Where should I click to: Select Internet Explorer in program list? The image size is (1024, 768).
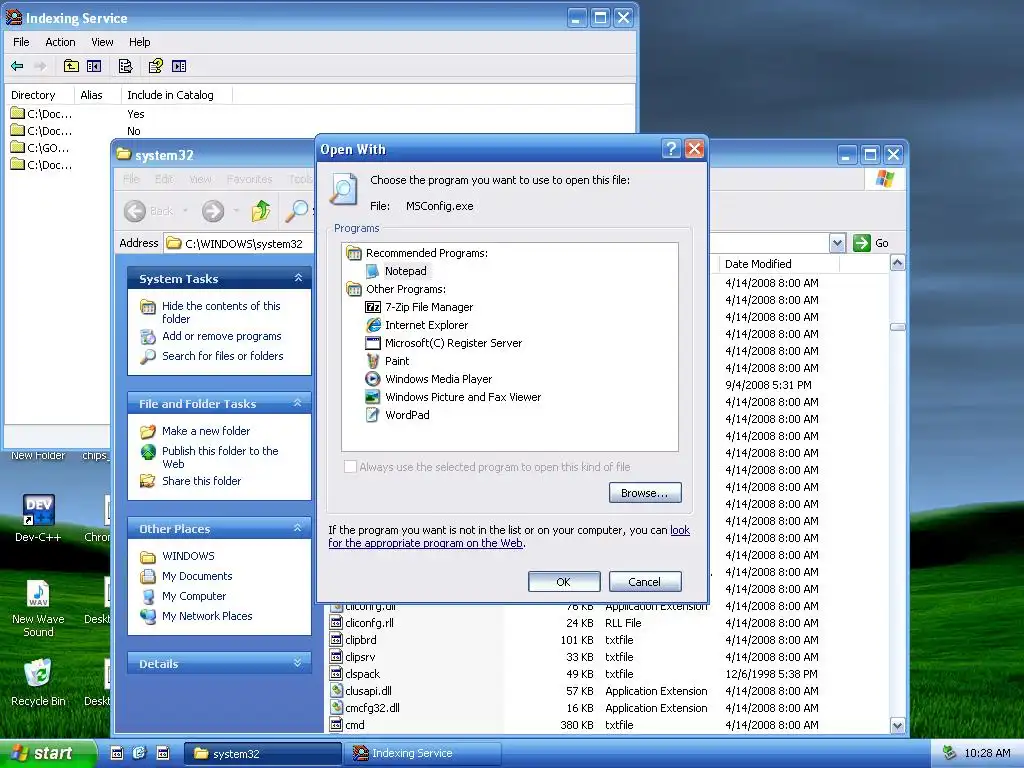click(426, 325)
